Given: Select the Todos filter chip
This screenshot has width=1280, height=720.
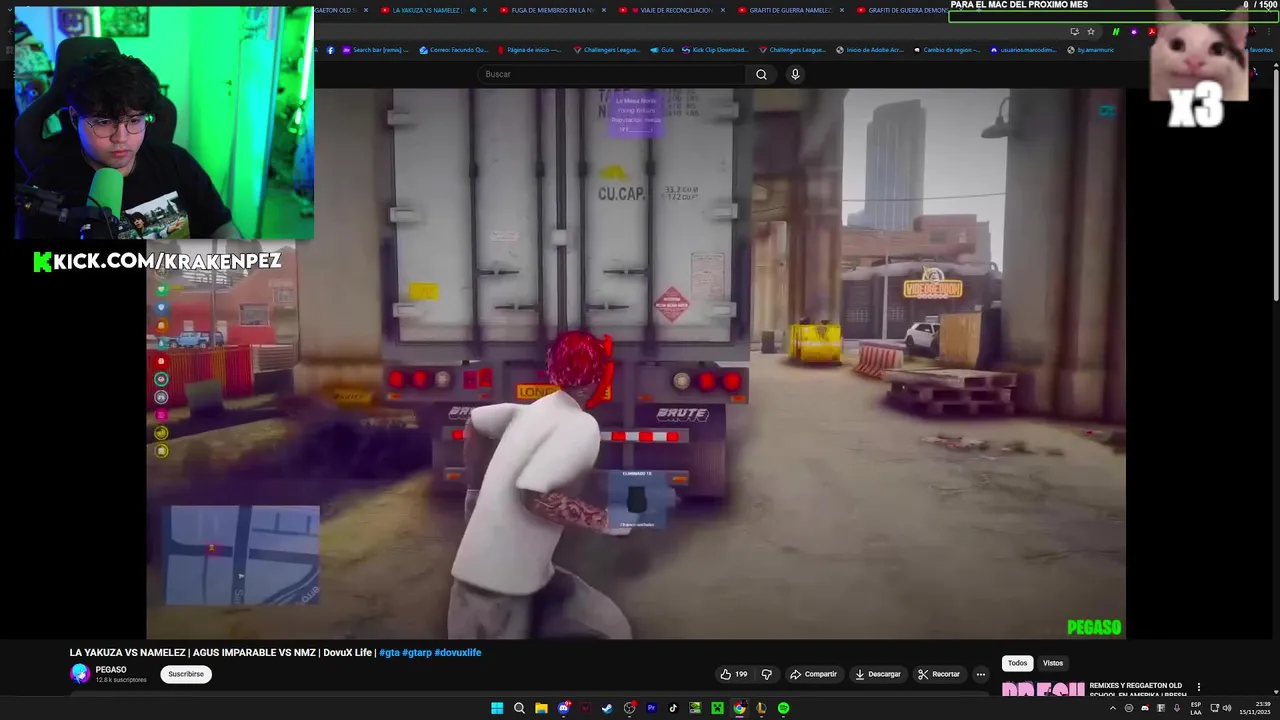Looking at the screenshot, I should pyautogui.click(x=1017, y=663).
